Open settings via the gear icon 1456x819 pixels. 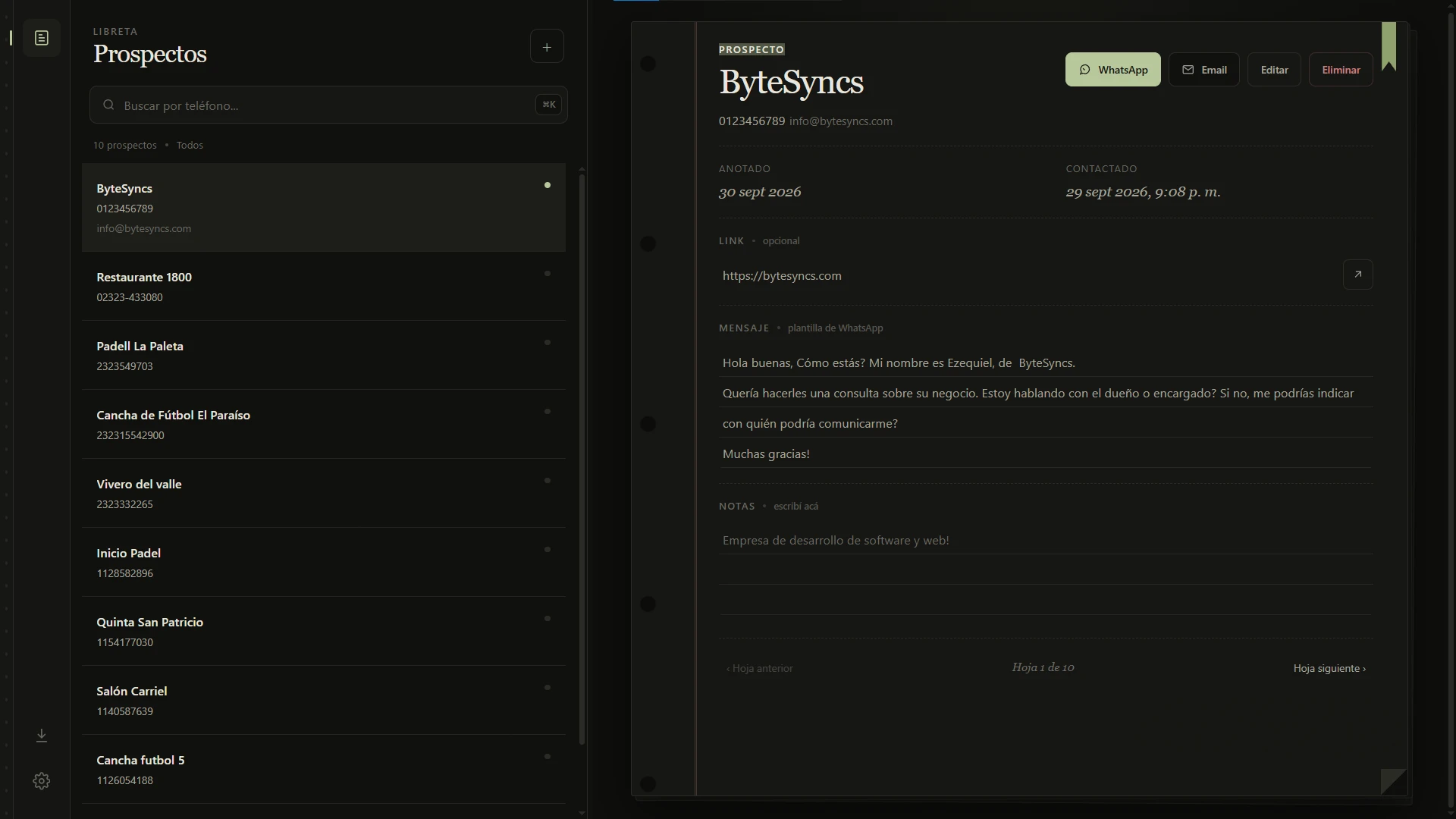(42, 781)
